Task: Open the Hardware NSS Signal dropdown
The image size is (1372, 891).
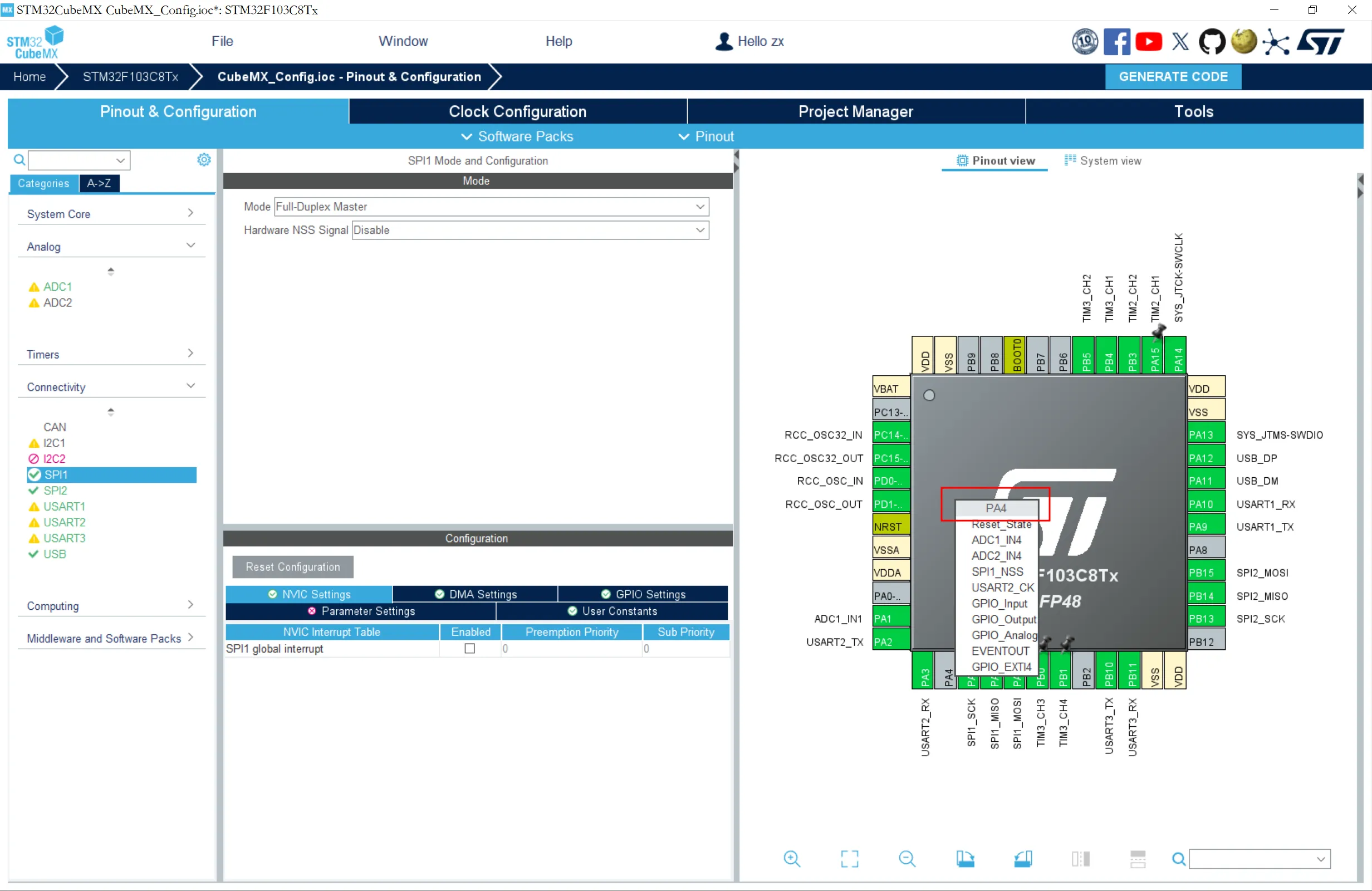Action: pos(530,230)
